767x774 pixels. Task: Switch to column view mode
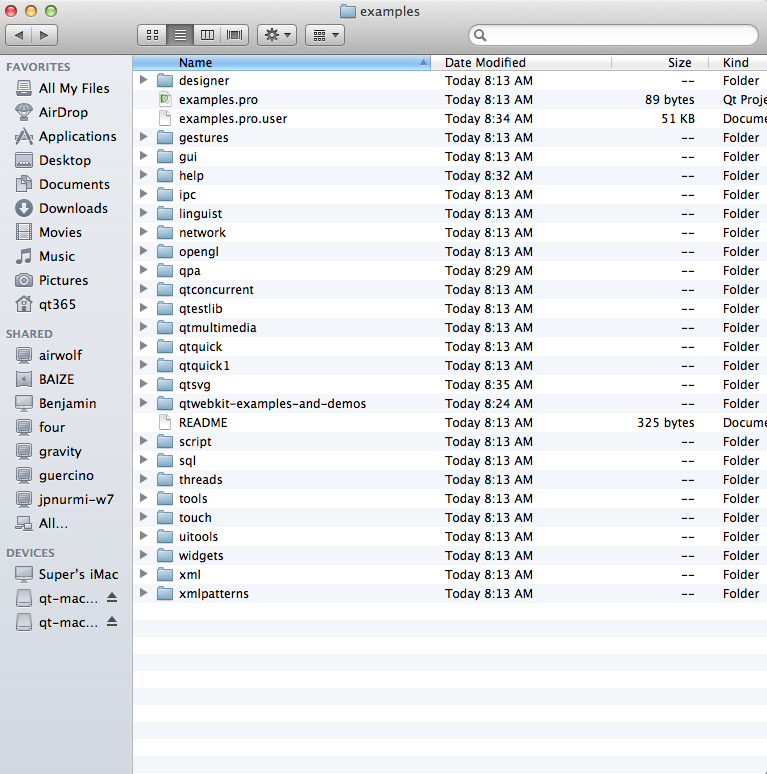(207, 35)
